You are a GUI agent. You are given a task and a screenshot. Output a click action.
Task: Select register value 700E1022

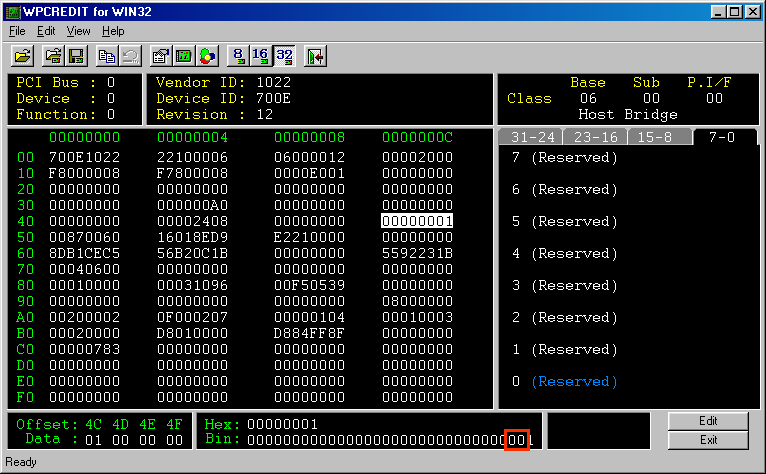point(85,157)
